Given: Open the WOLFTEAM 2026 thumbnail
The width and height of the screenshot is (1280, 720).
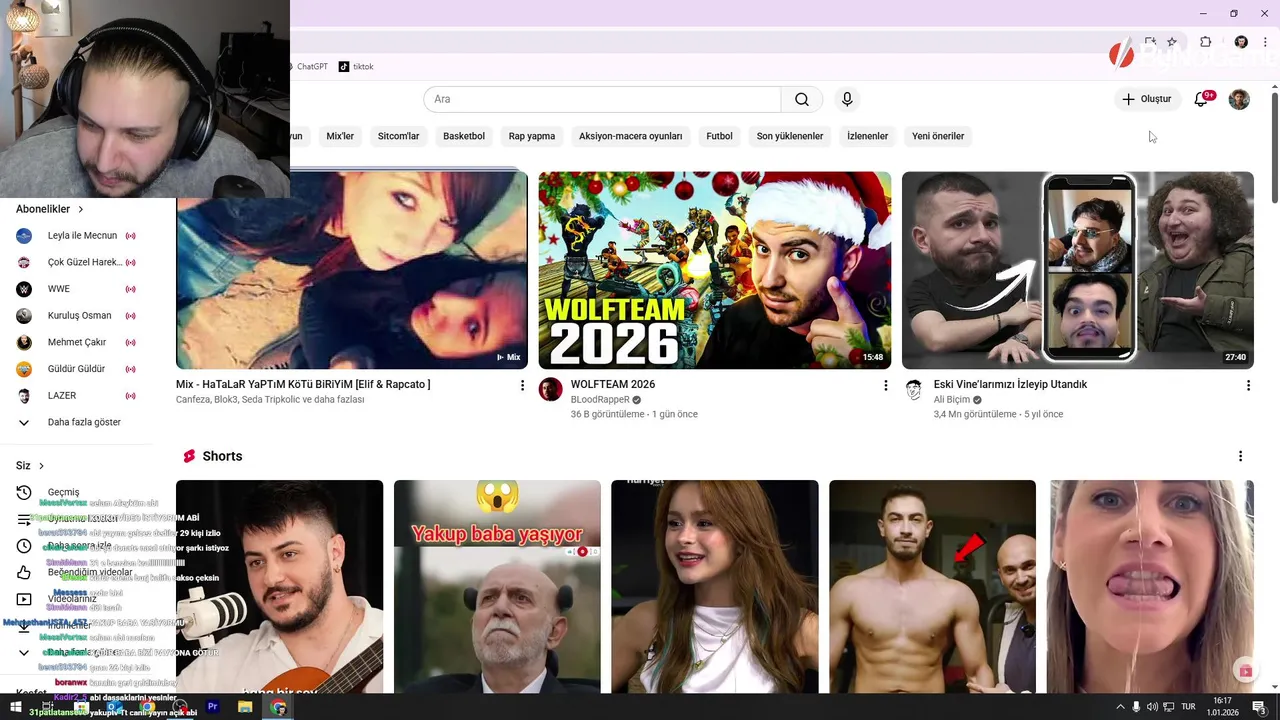Looking at the screenshot, I should [715, 270].
